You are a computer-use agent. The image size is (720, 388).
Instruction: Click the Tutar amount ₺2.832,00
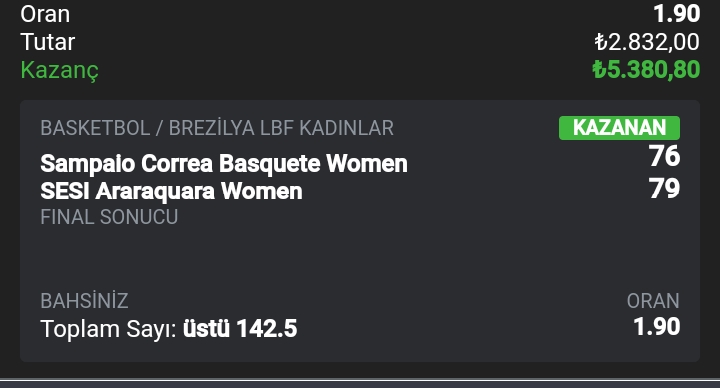coord(647,42)
